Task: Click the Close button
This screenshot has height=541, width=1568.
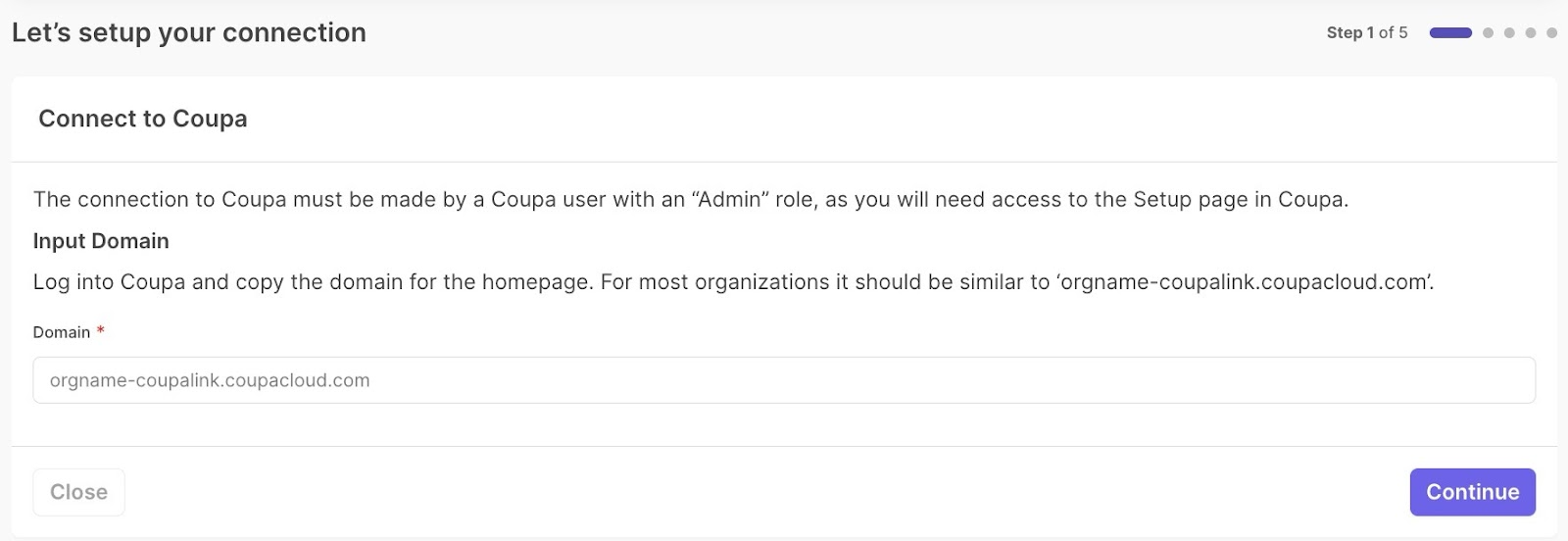Action: [78, 492]
